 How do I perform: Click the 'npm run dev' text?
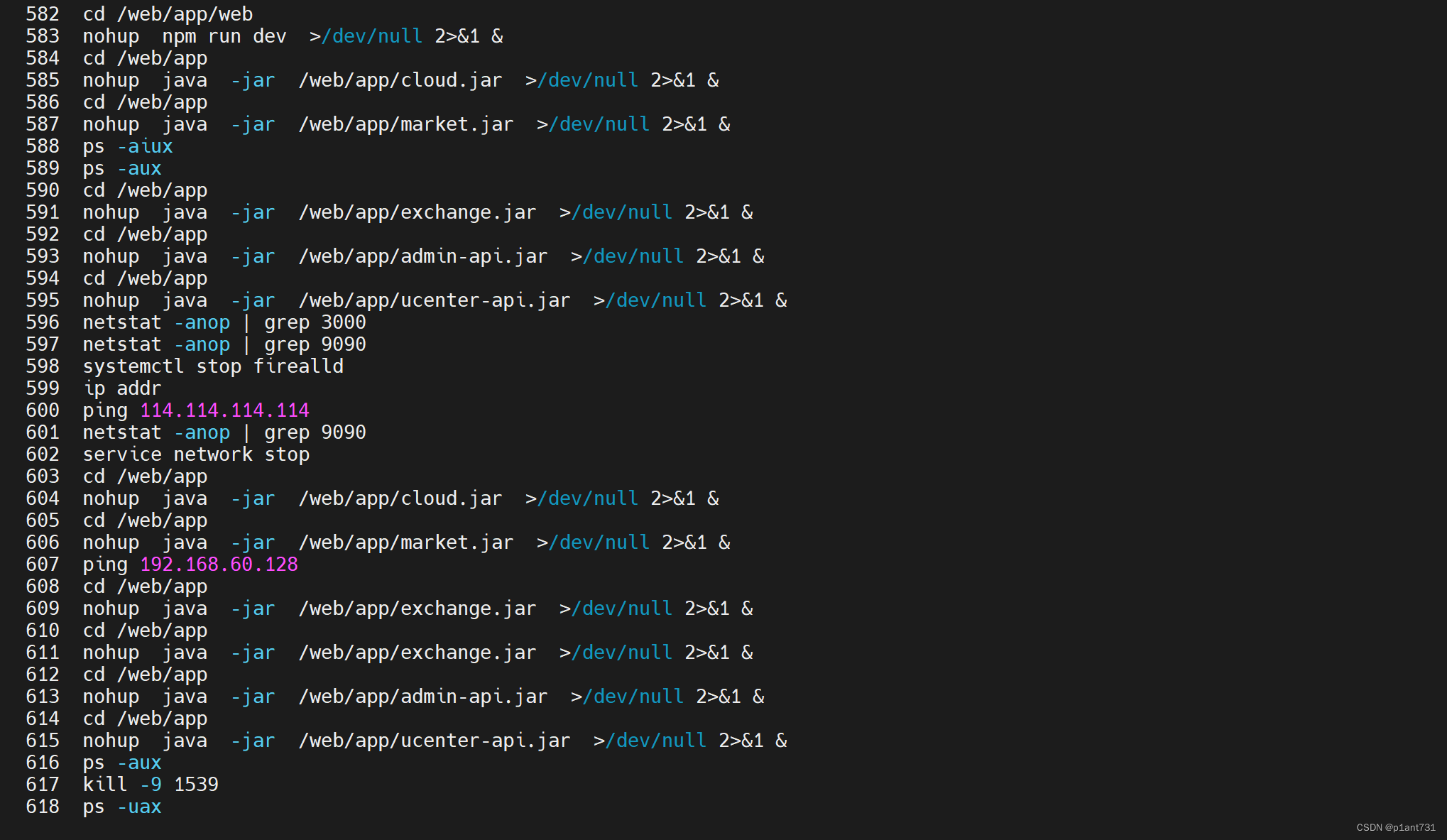click(224, 36)
